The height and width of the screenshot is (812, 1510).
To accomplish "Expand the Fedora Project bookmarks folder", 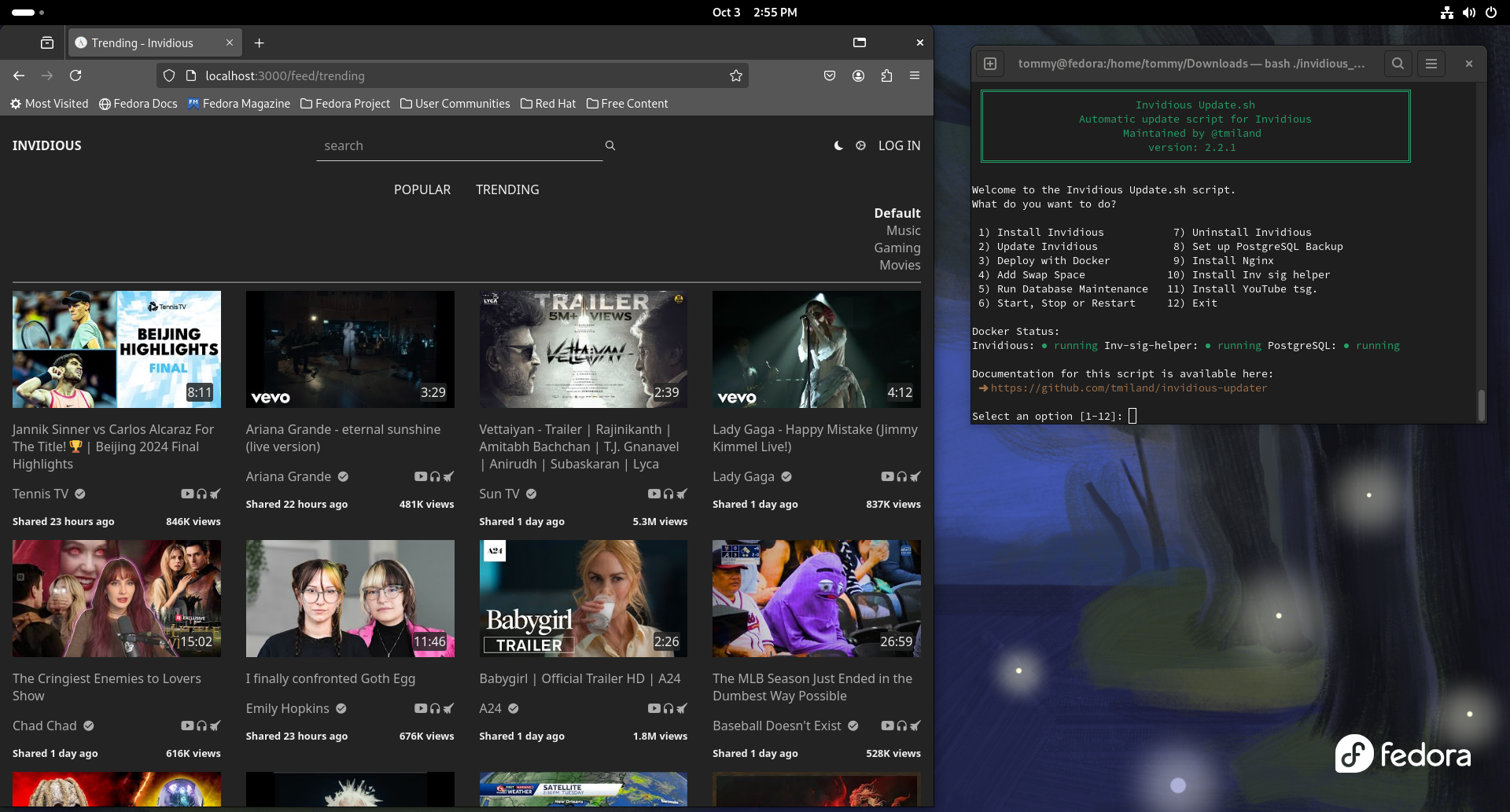I will [x=345, y=104].
